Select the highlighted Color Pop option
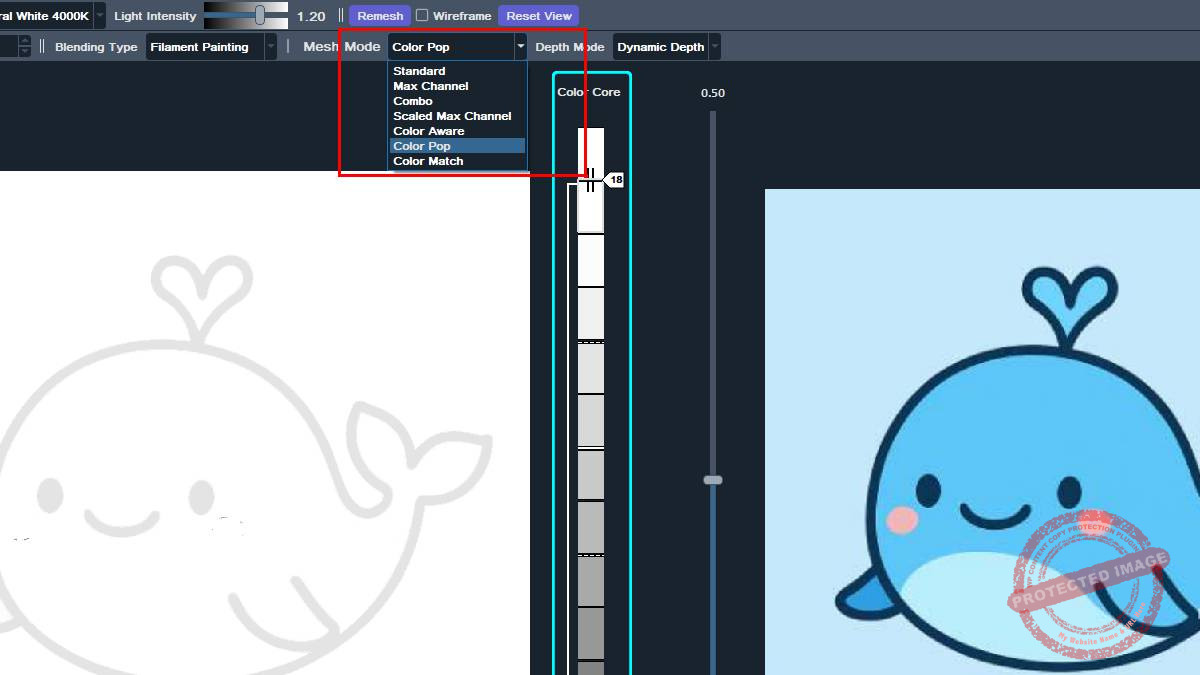This screenshot has width=1200, height=675. pyautogui.click(x=421, y=146)
